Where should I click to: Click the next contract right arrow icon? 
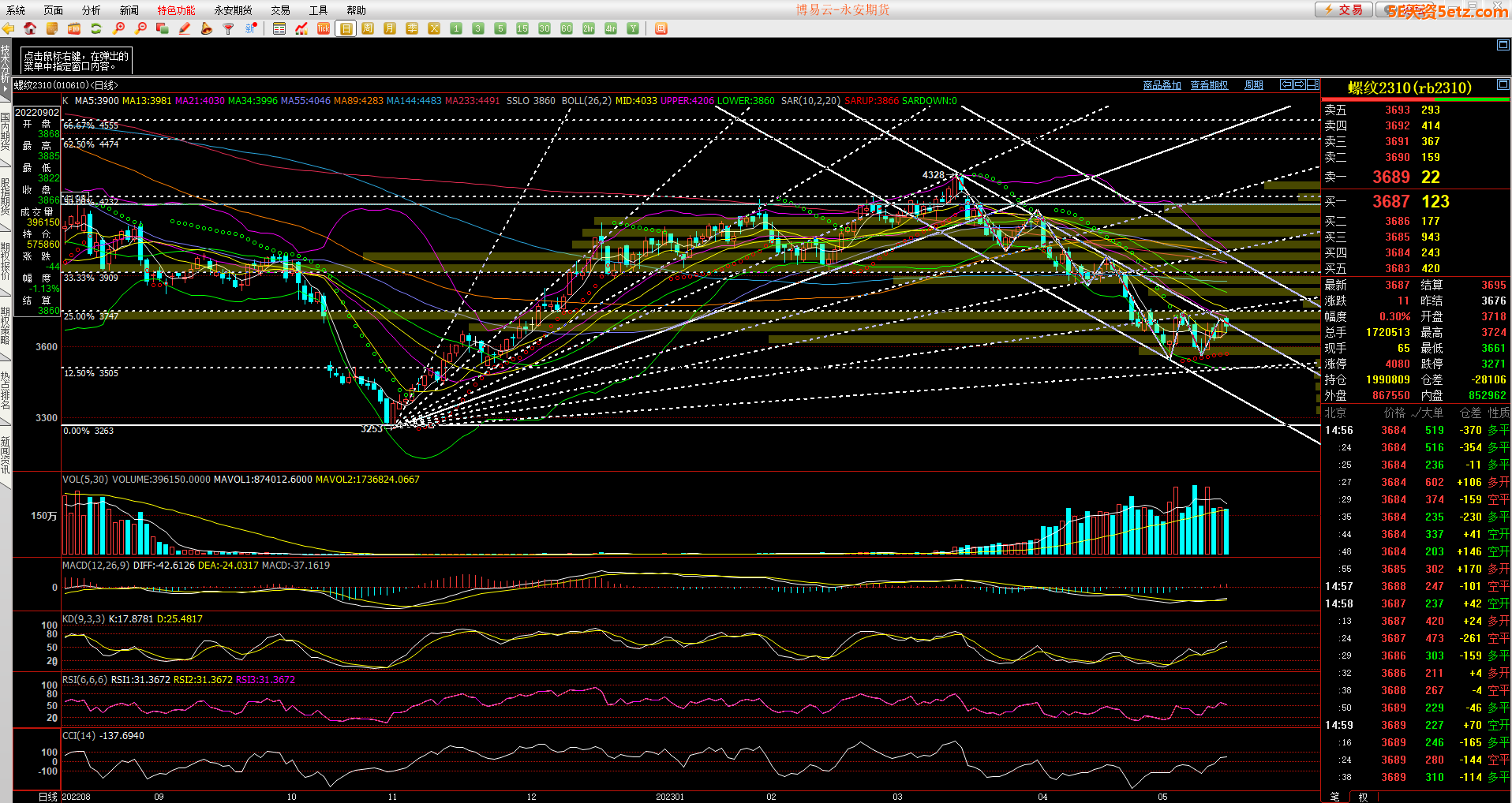pyautogui.click(x=1299, y=84)
